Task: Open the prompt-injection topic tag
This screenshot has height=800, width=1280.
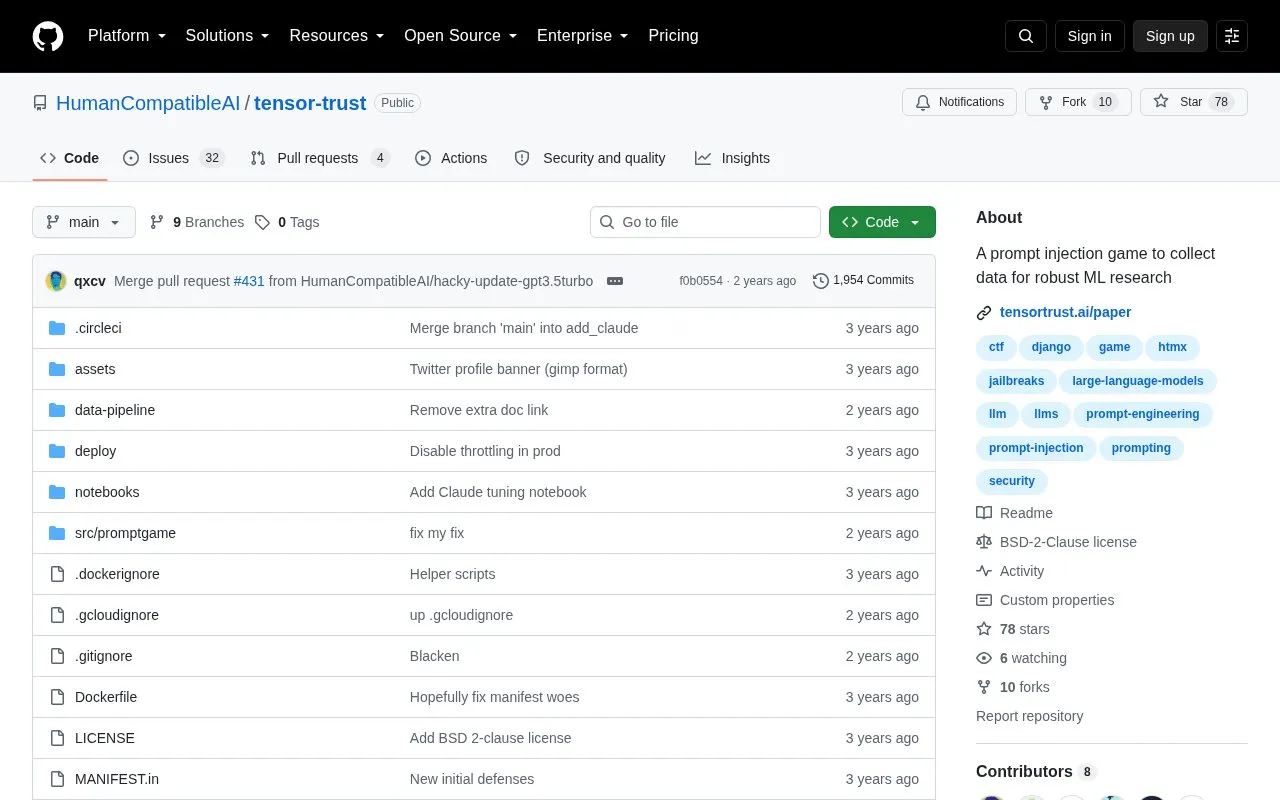Action: coord(1036,448)
